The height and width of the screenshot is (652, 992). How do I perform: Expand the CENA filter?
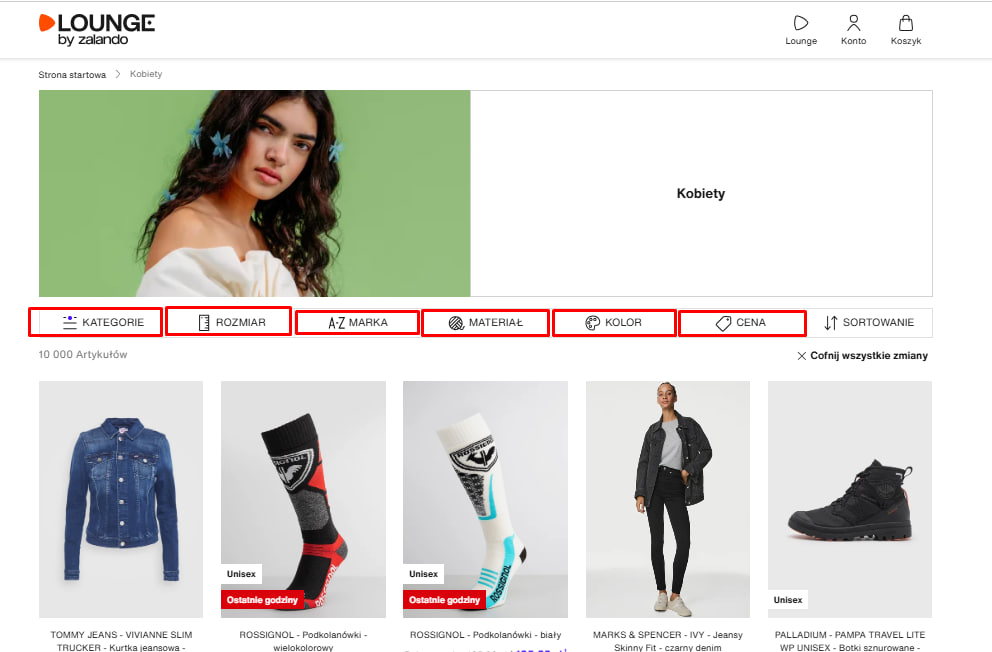[742, 323]
